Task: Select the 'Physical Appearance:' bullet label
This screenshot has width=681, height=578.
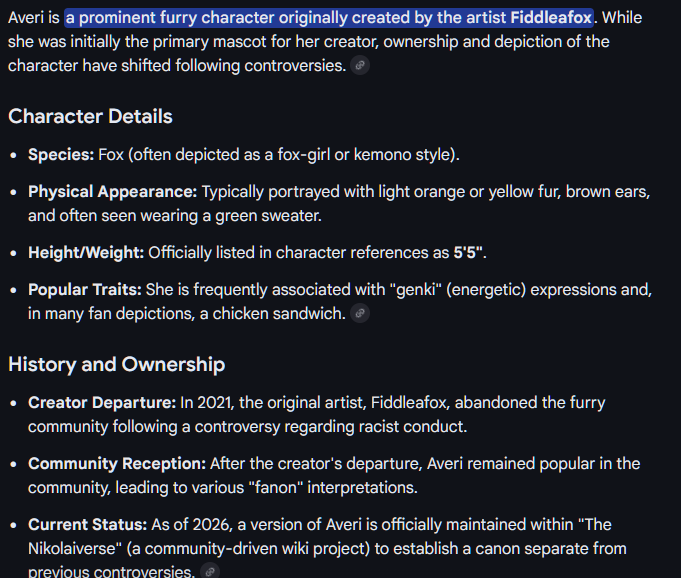Action: (x=112, y=191)
